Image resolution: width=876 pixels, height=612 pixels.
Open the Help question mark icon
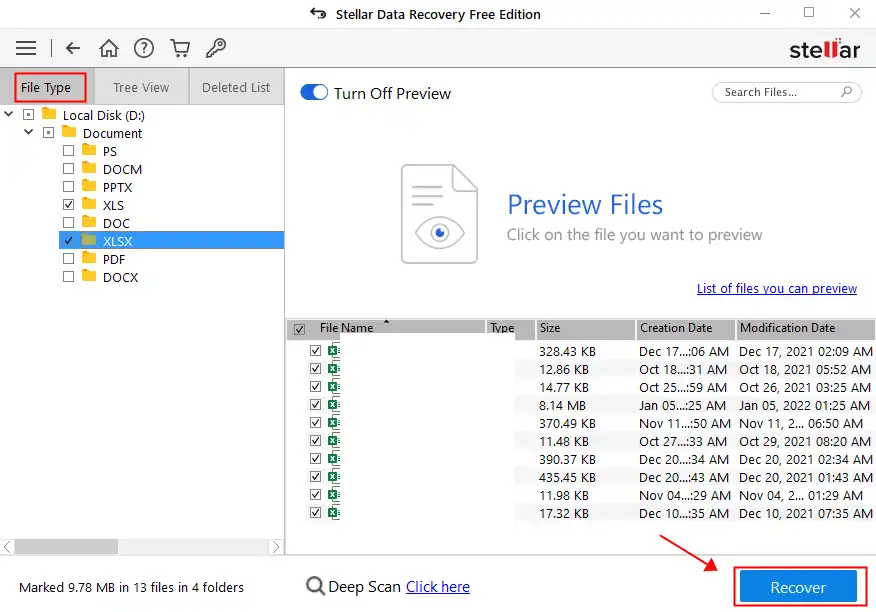(x=144, y=48)
